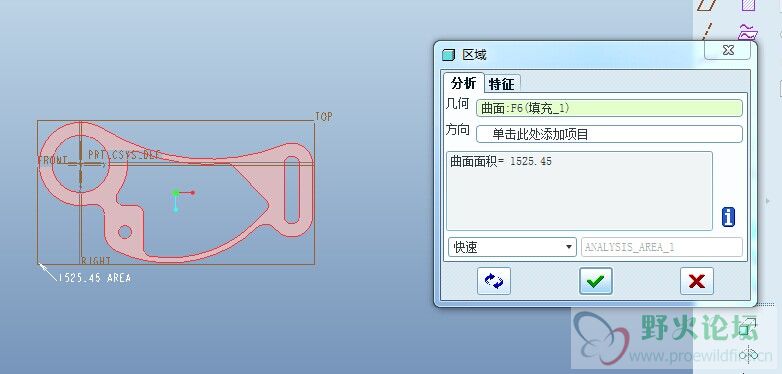Select the datum axis dashed-line tool
The height and width of the screenshot is (374, 782).
pos(706,31)
